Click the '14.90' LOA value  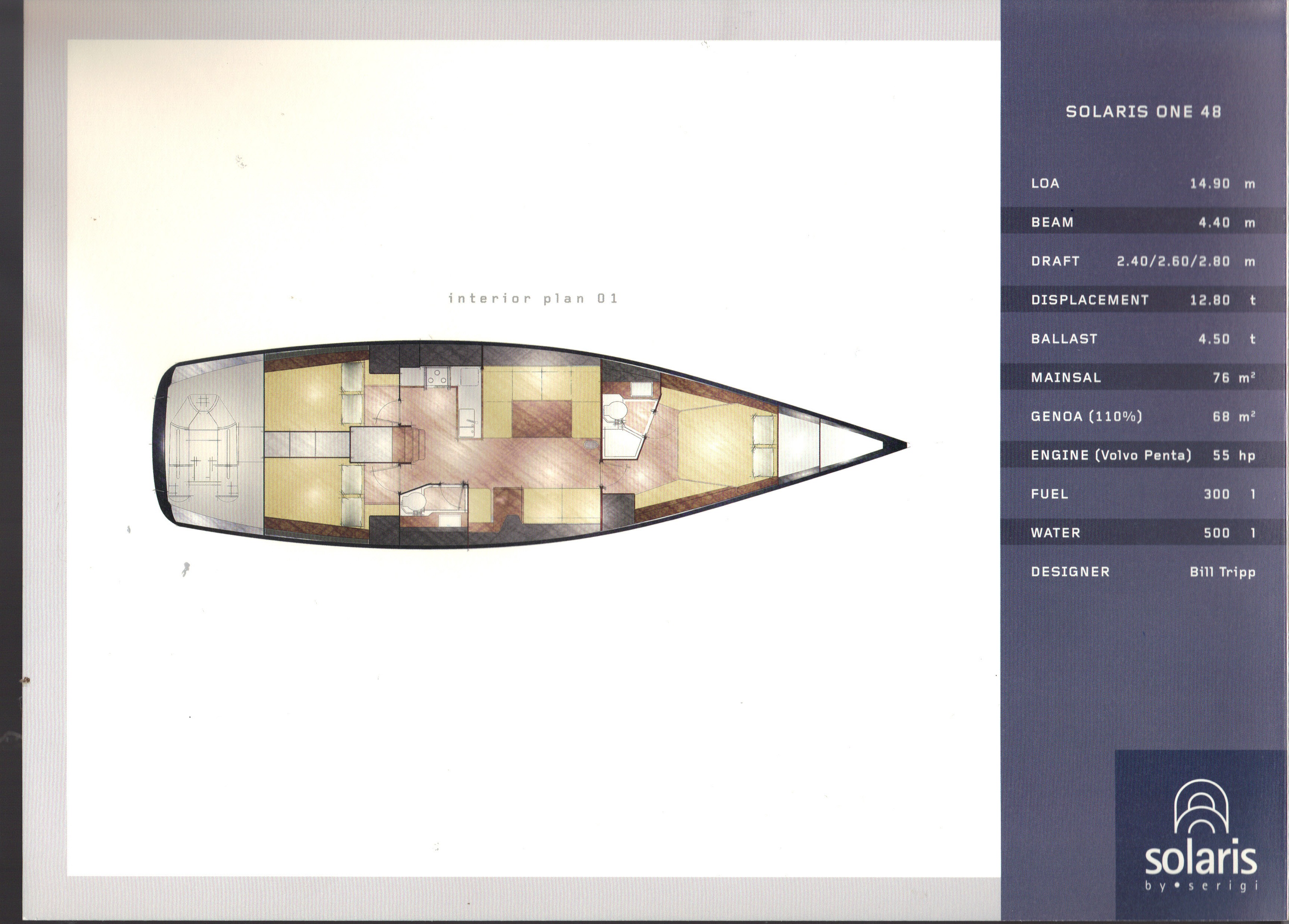coord(1210,183)
